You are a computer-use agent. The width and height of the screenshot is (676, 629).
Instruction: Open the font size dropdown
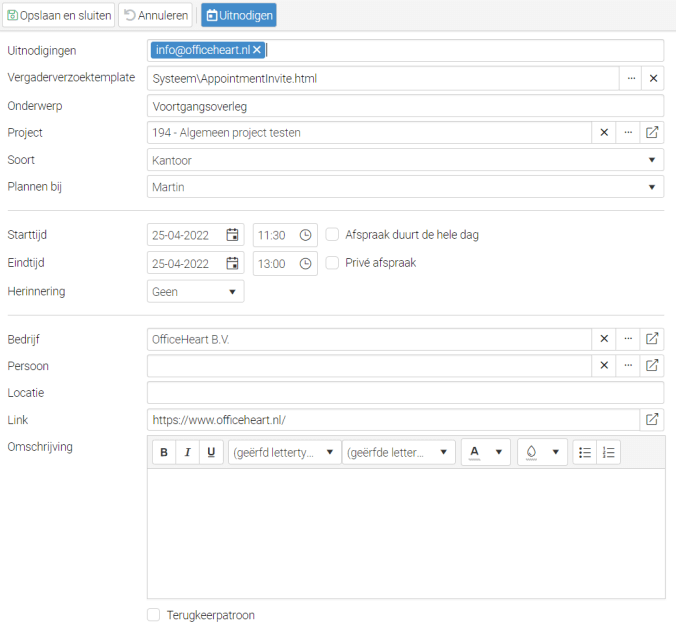point(399,452)
